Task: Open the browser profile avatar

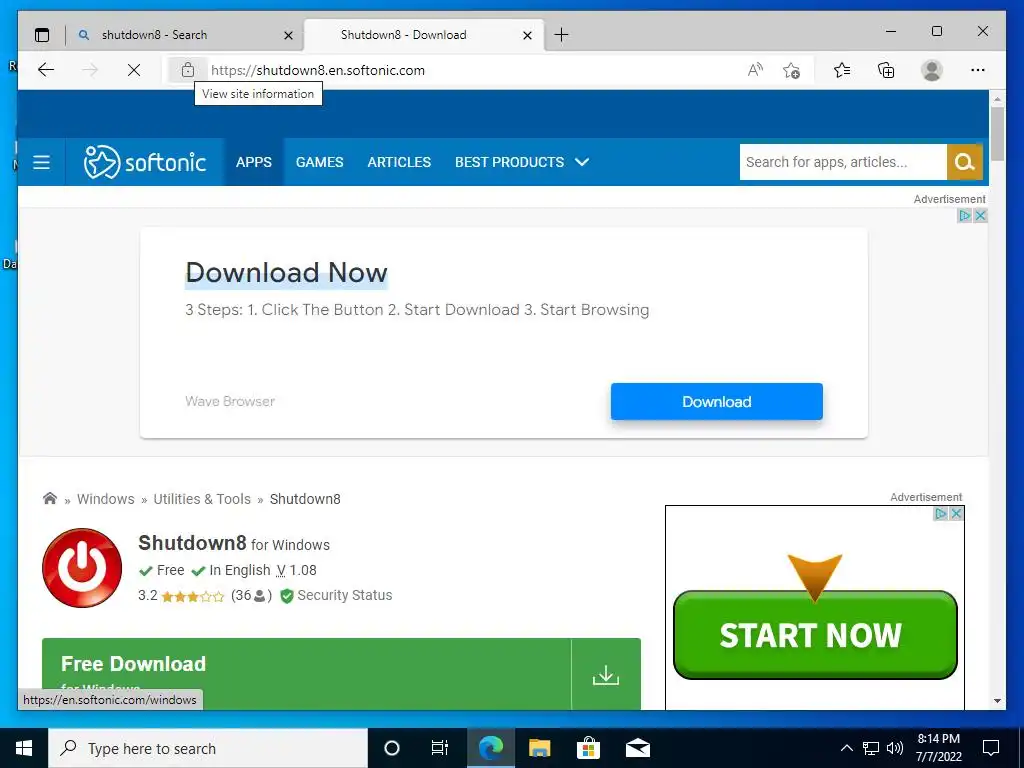Action: 932,70
